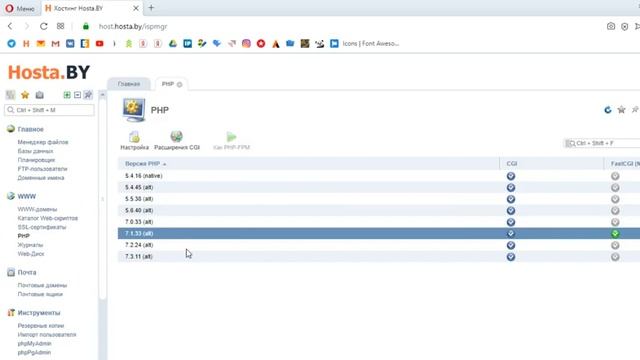Go back in browser history
The width and height of the screenshot is (640, 360).
pos(10,26)
